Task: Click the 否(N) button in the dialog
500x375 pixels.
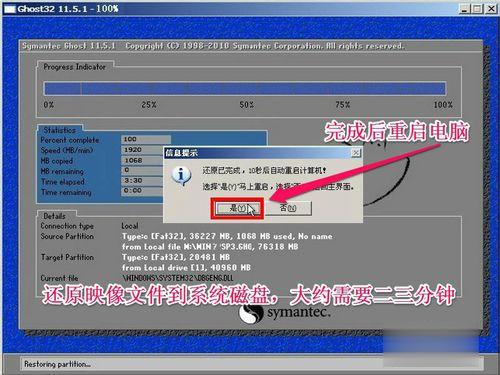Action: (288, 208)
